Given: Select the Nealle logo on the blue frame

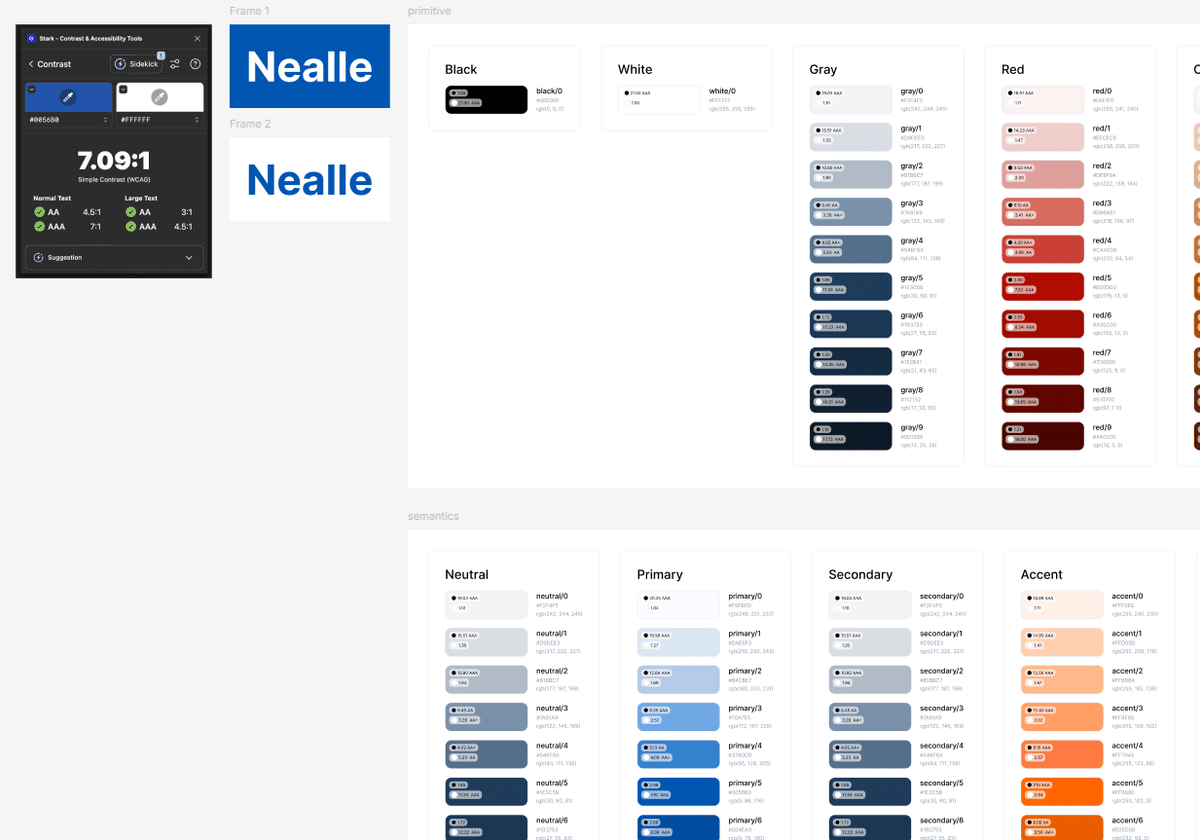Looking at the screenshot, I should [309, 66].
